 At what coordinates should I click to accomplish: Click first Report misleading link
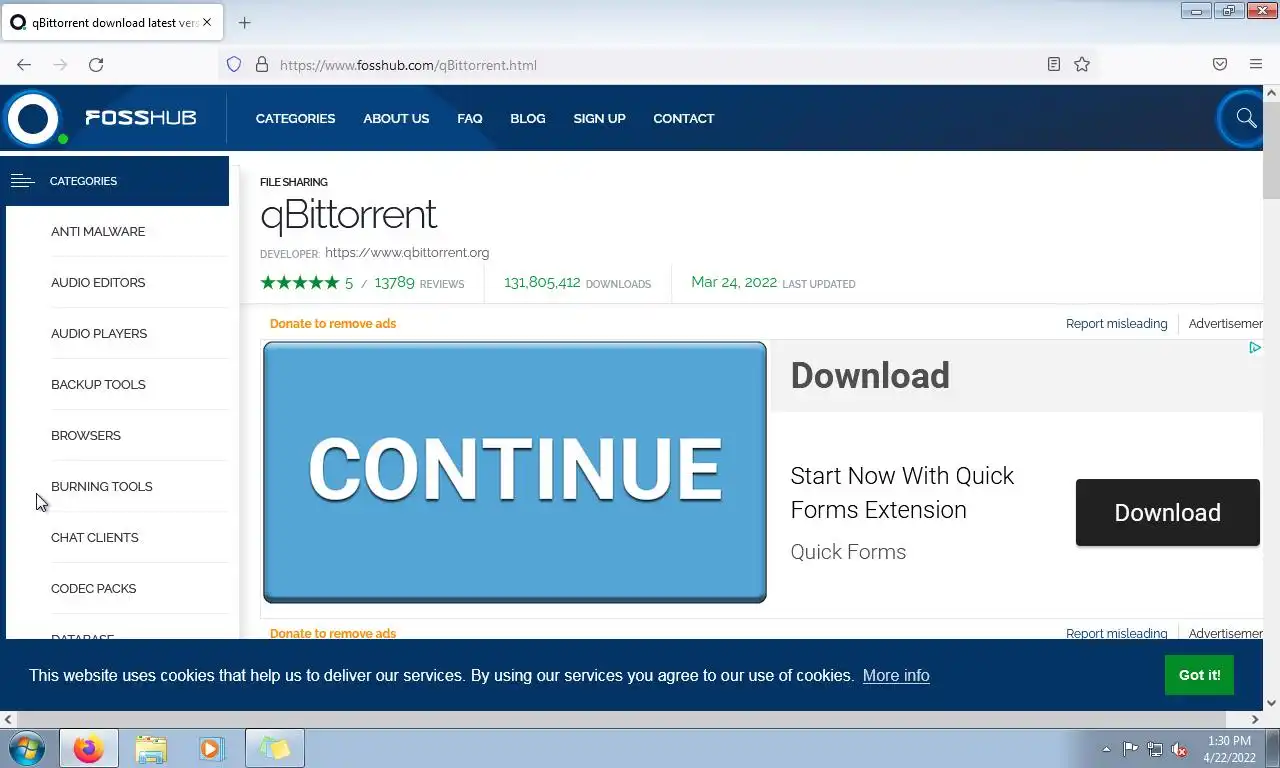pyautogui.click(x=1116, y=323)
